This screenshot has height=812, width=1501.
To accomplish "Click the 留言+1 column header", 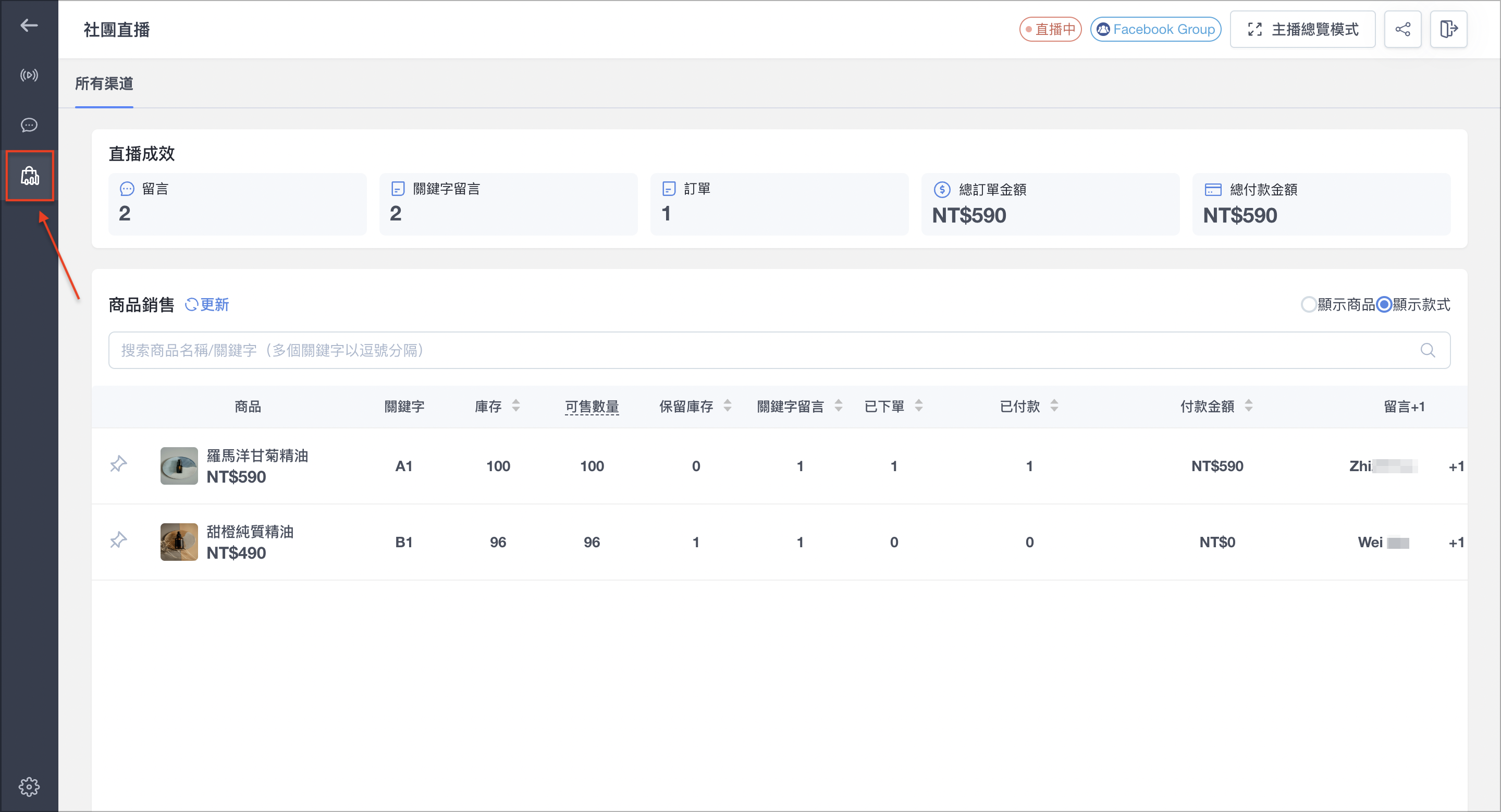I will [x=1404, y=407].
